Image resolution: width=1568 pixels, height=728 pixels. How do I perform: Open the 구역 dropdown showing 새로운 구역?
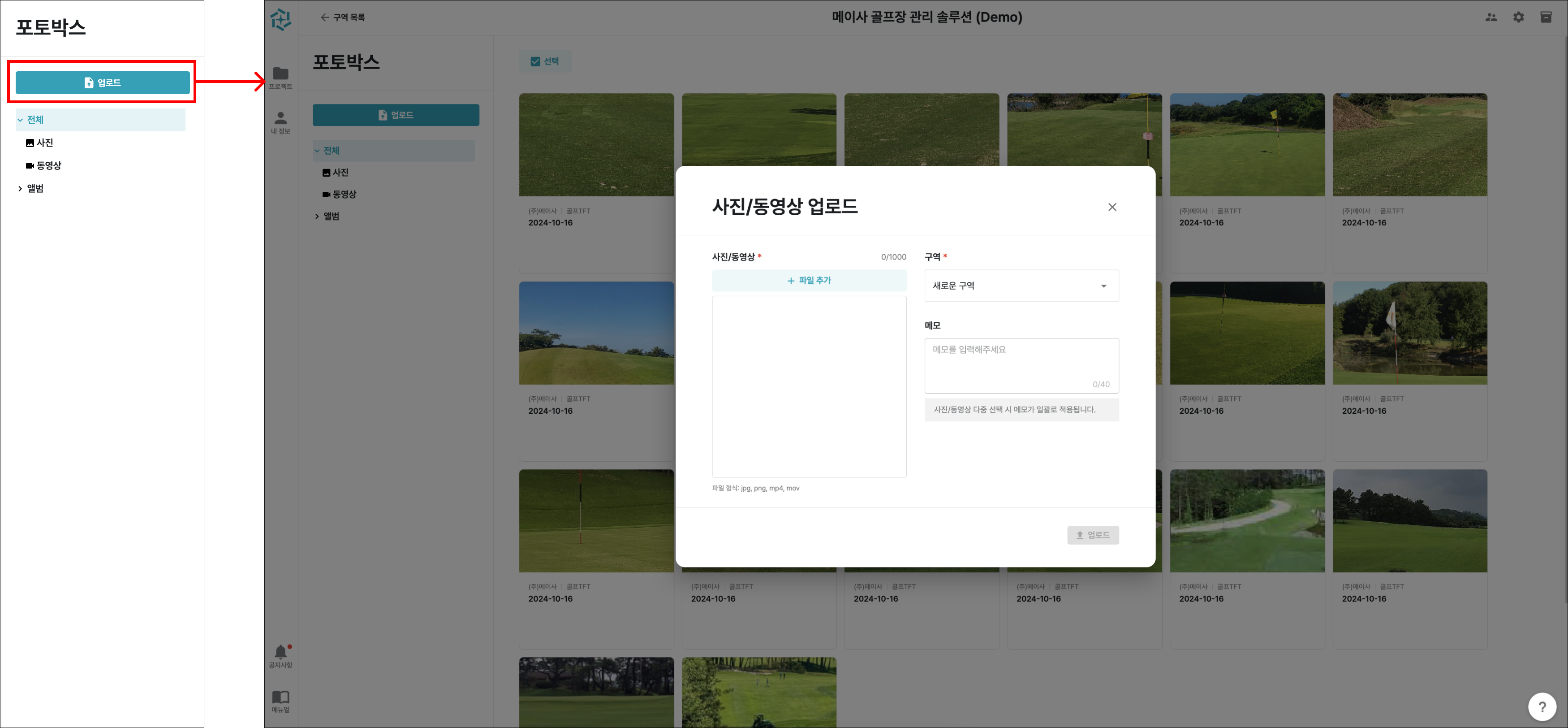pyautogui.click(x=1021, y=286)
